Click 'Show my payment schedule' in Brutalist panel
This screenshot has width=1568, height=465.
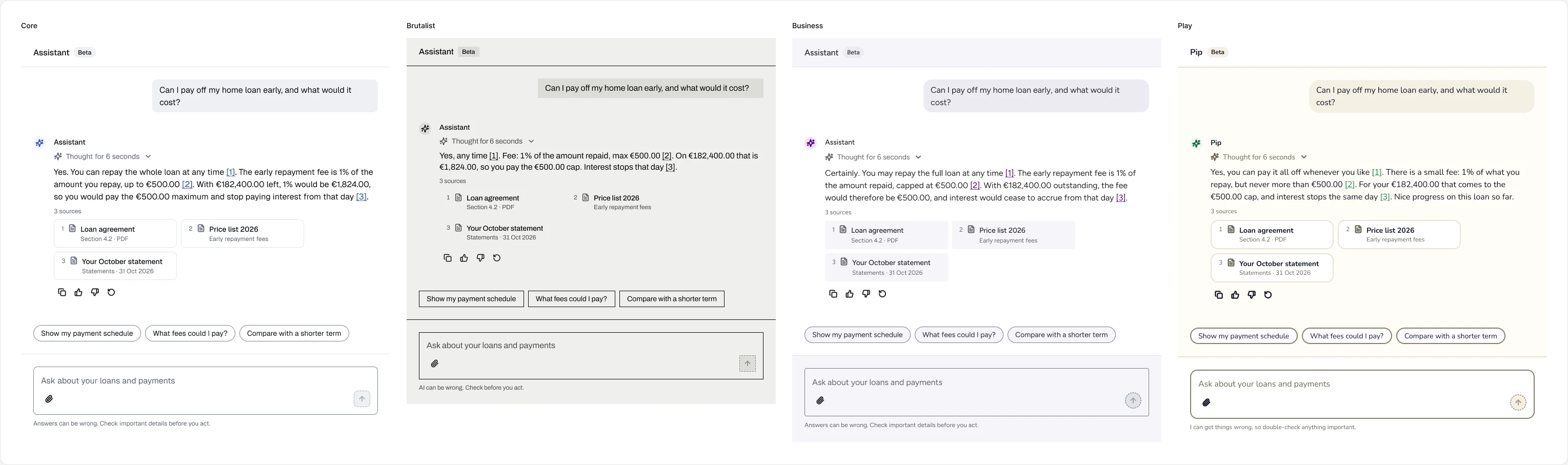point(471,299)
